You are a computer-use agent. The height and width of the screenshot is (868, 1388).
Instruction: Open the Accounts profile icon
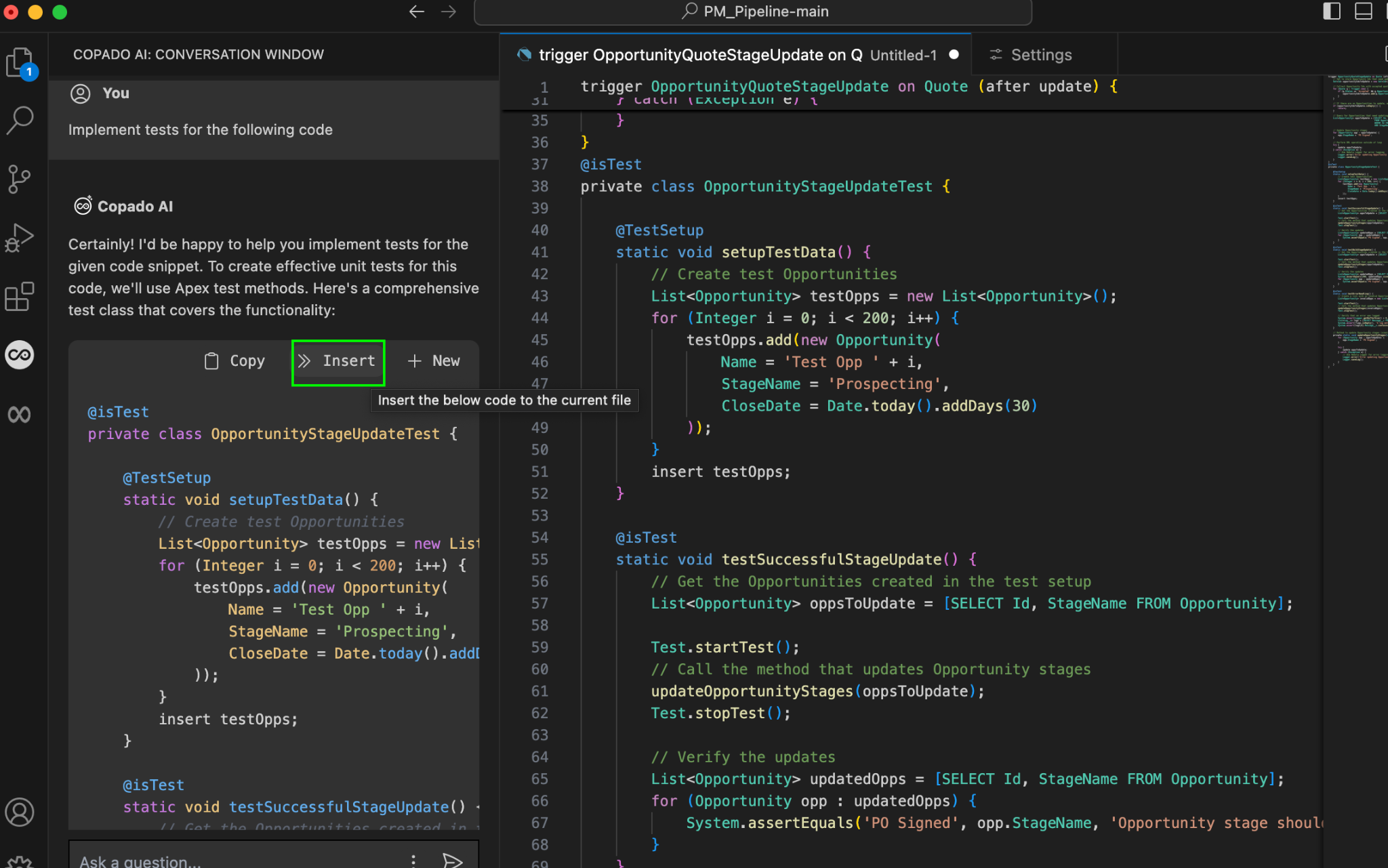pos(20,812)
